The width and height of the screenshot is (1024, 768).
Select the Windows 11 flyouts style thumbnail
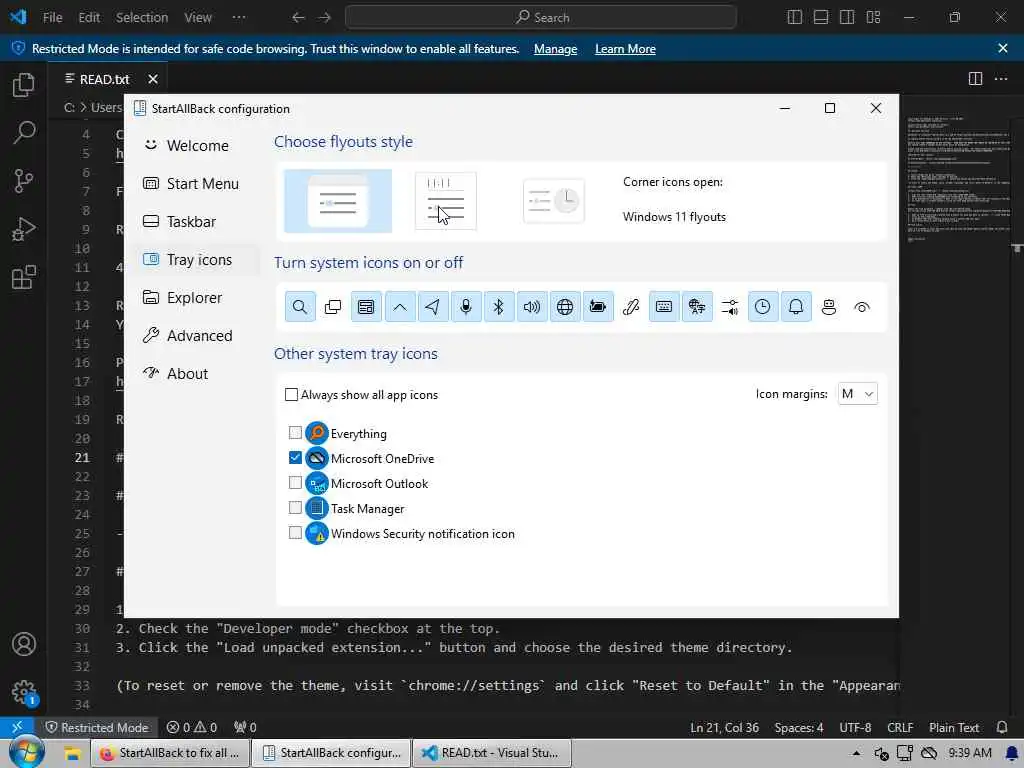(x=338, y=201)
